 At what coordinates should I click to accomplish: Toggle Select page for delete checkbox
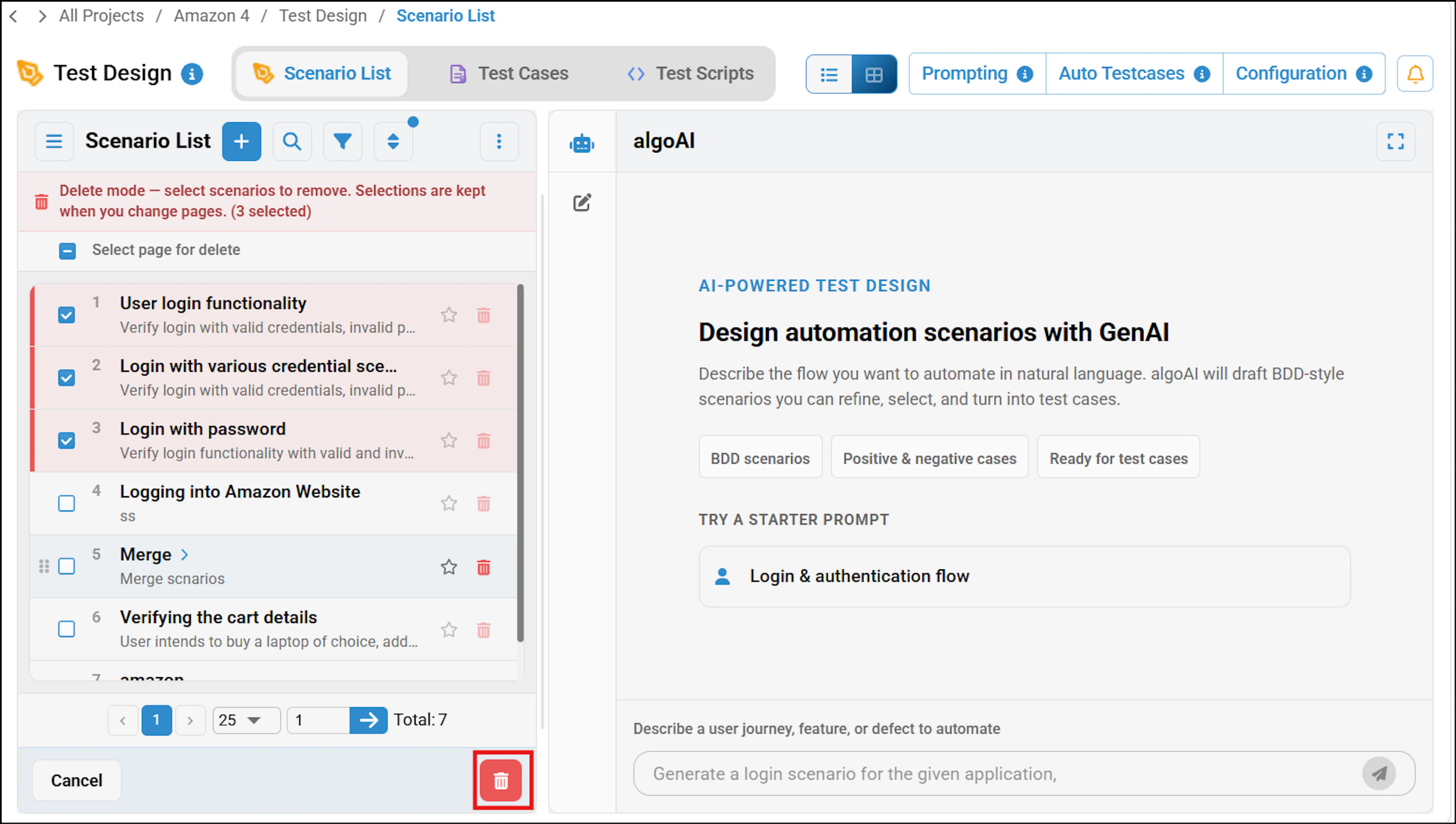67,250
